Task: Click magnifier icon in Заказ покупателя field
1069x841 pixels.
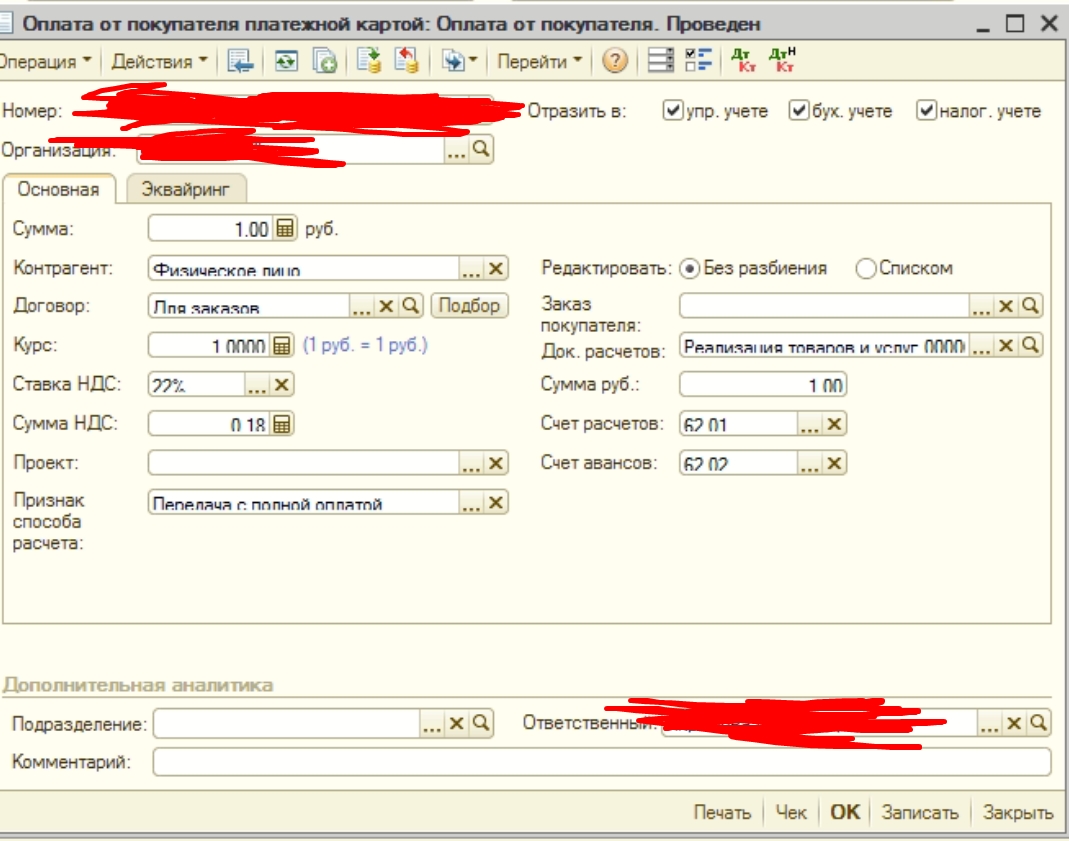Action: (1031, 306)
